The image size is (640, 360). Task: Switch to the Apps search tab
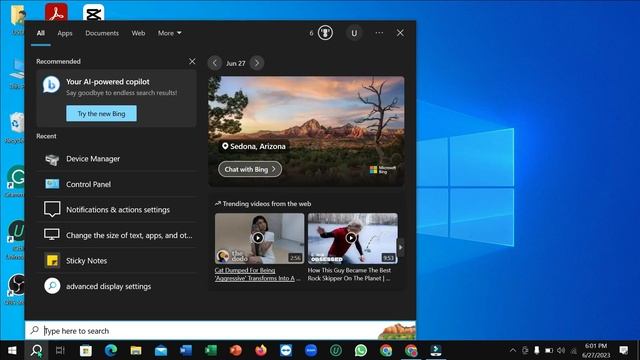[x=65, y=33]
